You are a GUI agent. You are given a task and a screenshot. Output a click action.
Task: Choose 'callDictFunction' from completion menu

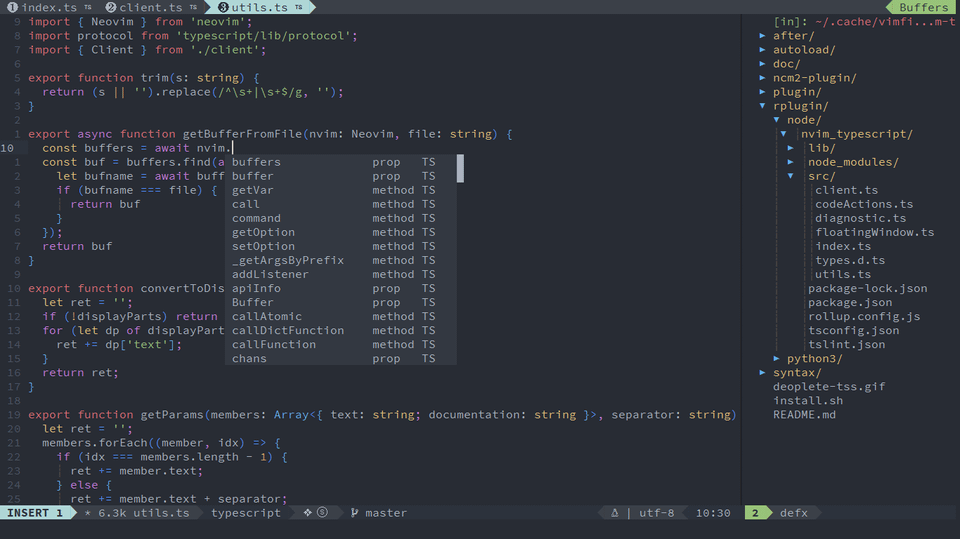(x=340, y=331)
